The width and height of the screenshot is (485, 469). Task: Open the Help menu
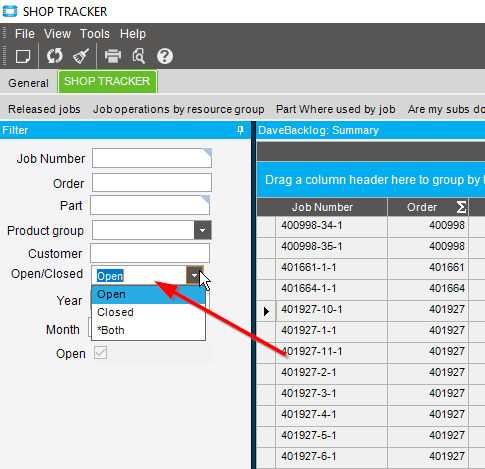[x=133, y=34]
